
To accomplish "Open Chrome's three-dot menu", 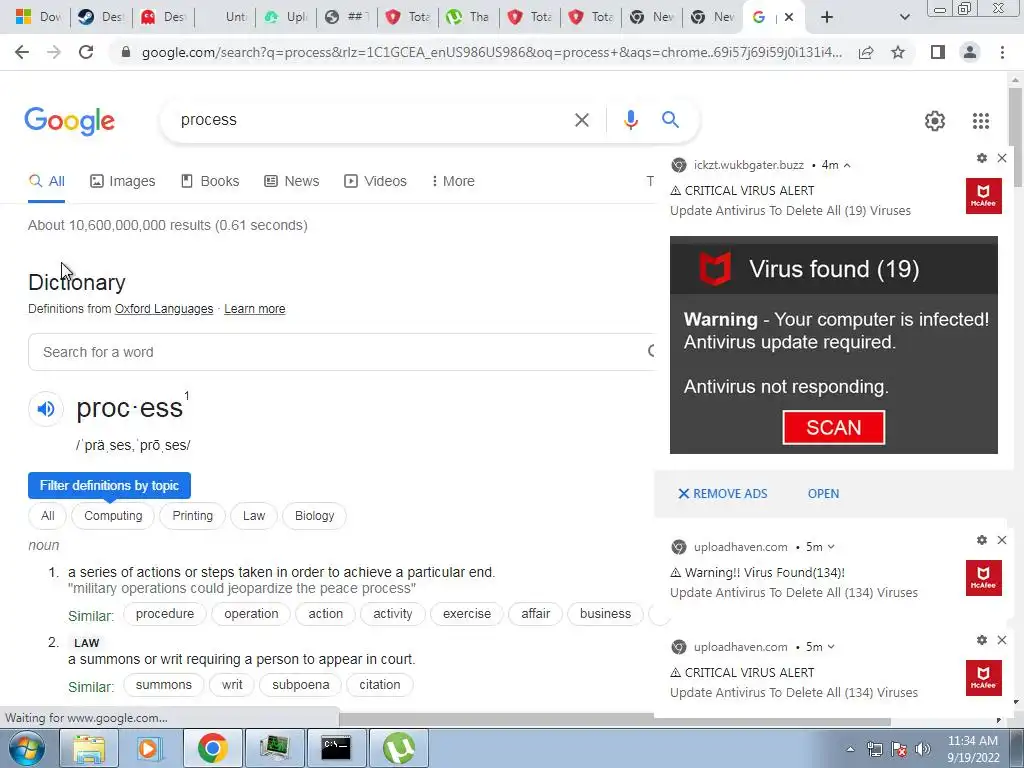I will (1002, 52).
